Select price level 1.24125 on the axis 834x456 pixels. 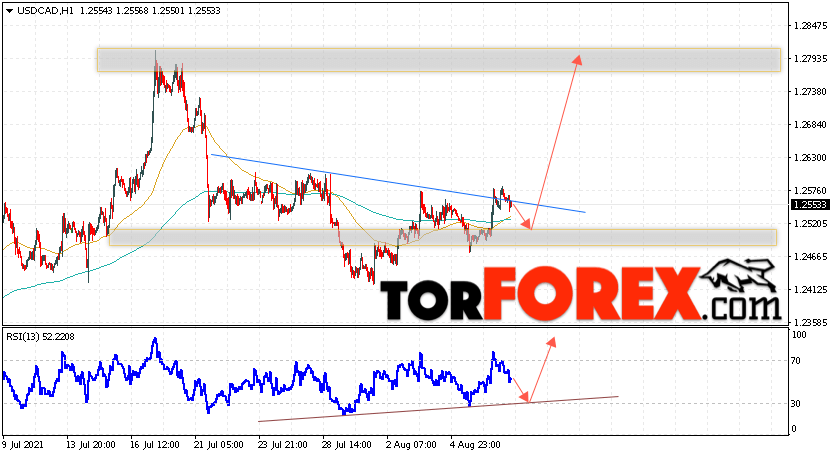point(810,289)
